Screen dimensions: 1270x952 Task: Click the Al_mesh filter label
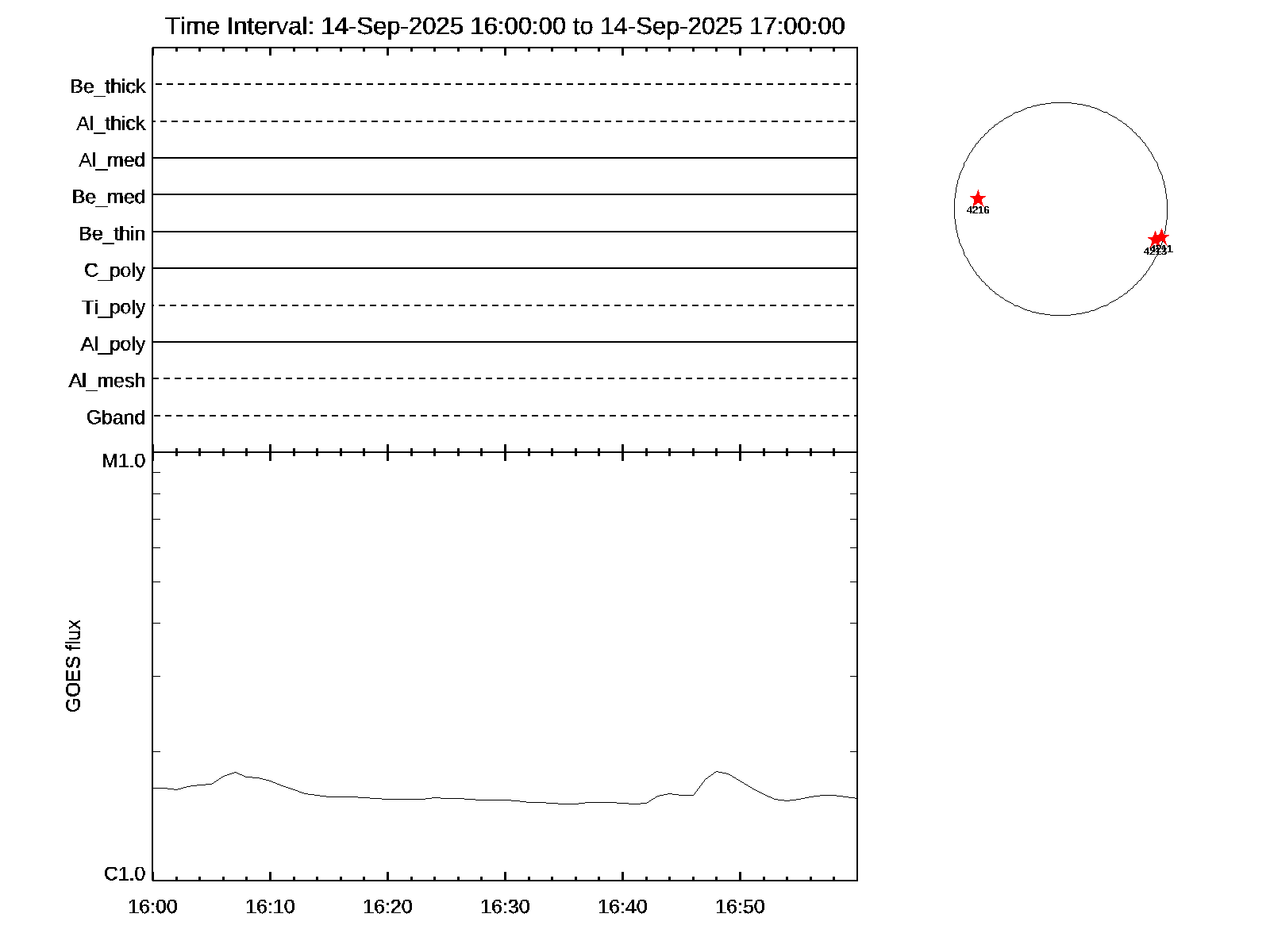coord(107,381)
